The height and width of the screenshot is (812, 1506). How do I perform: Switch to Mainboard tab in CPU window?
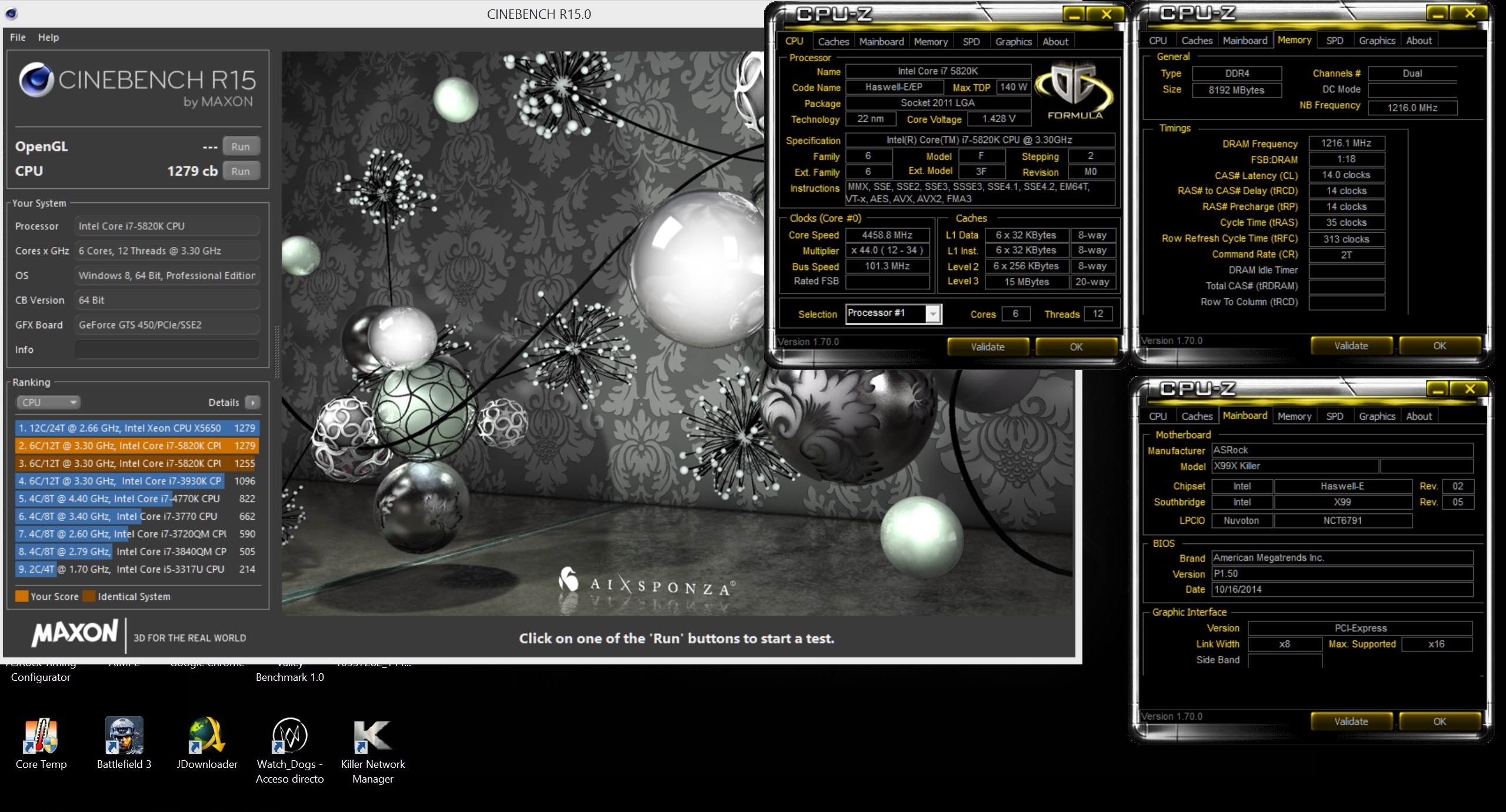(881, 42)
